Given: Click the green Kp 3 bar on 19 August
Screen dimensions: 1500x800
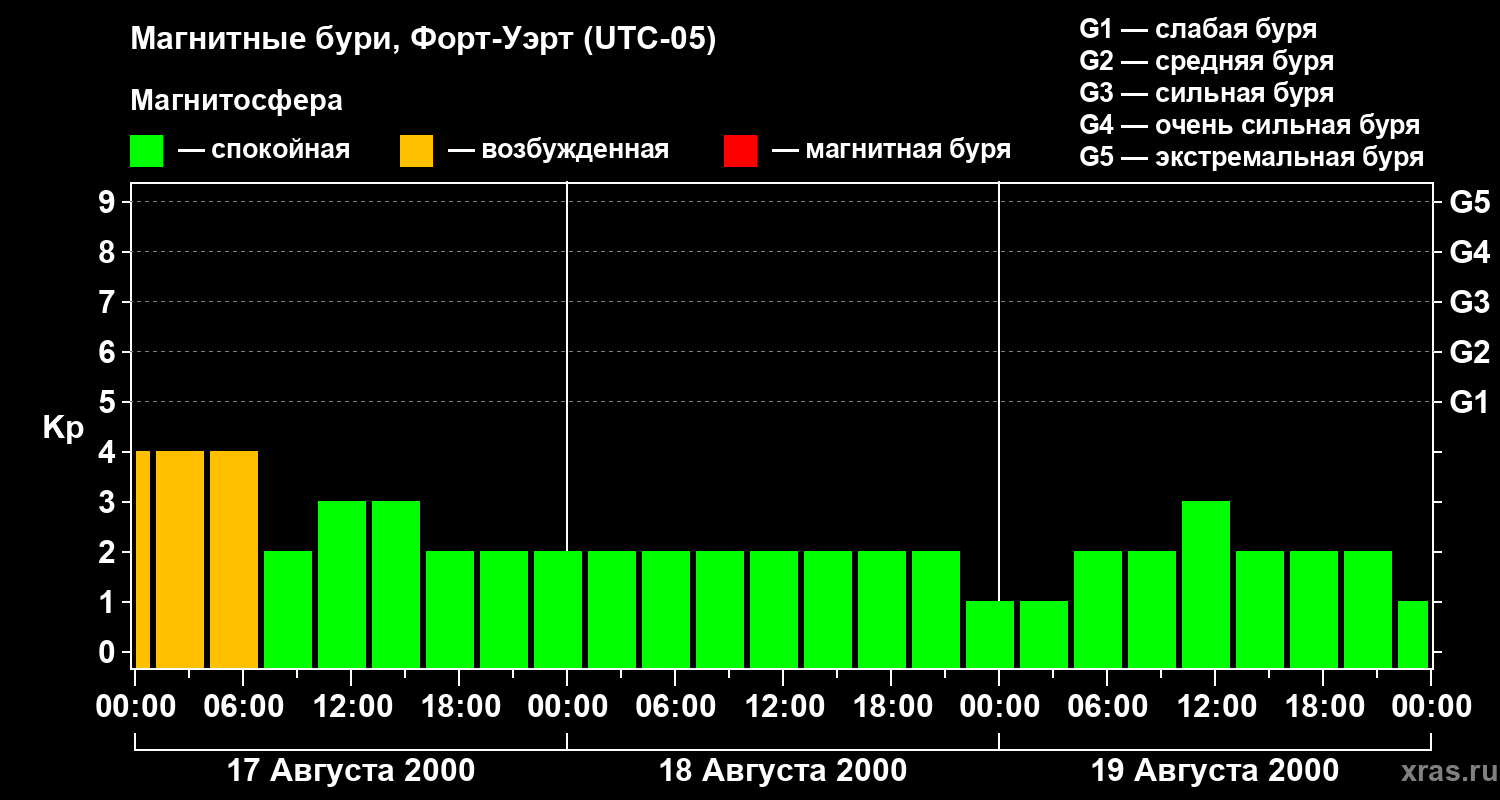Looking at the screenshot, I should tap(1206, 584).
